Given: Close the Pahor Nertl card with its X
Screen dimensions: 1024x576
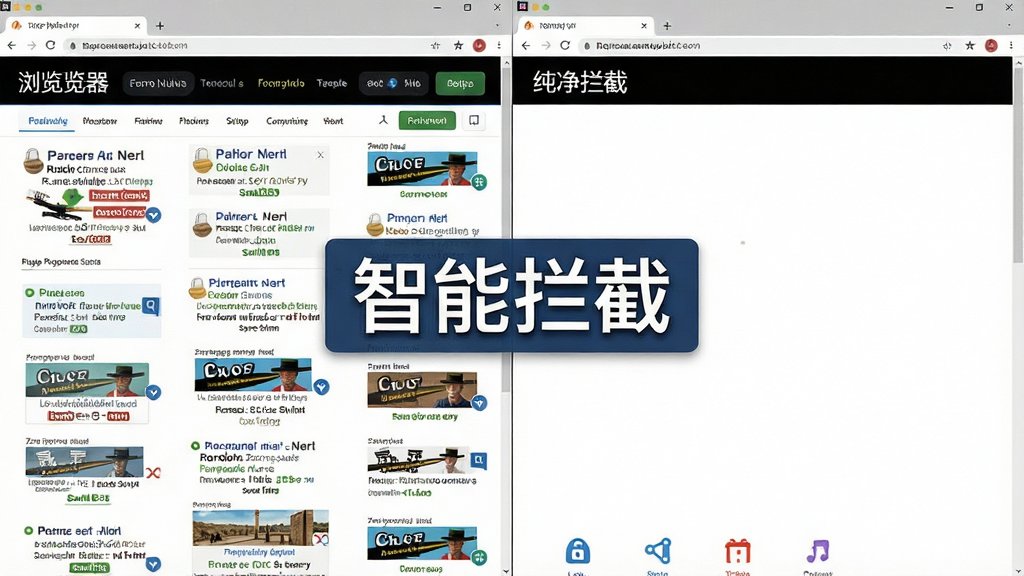Looking at the screenshot, I should click(320, 155).
